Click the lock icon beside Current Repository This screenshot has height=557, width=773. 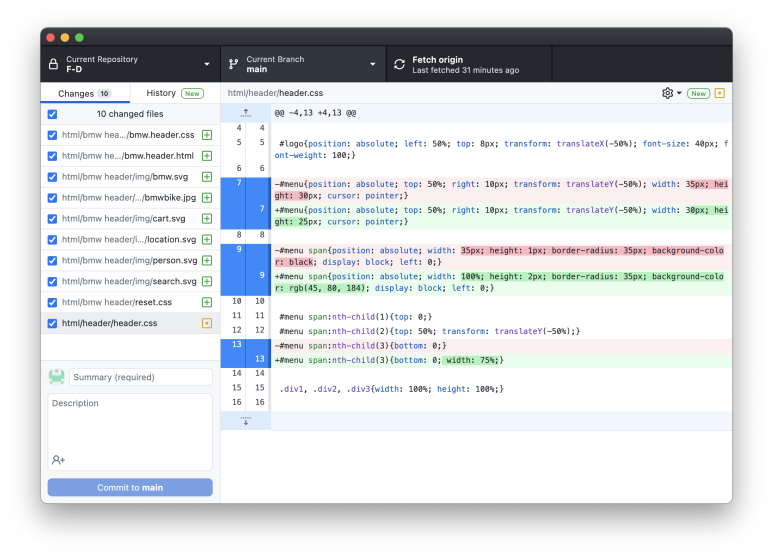coord(53,64)
